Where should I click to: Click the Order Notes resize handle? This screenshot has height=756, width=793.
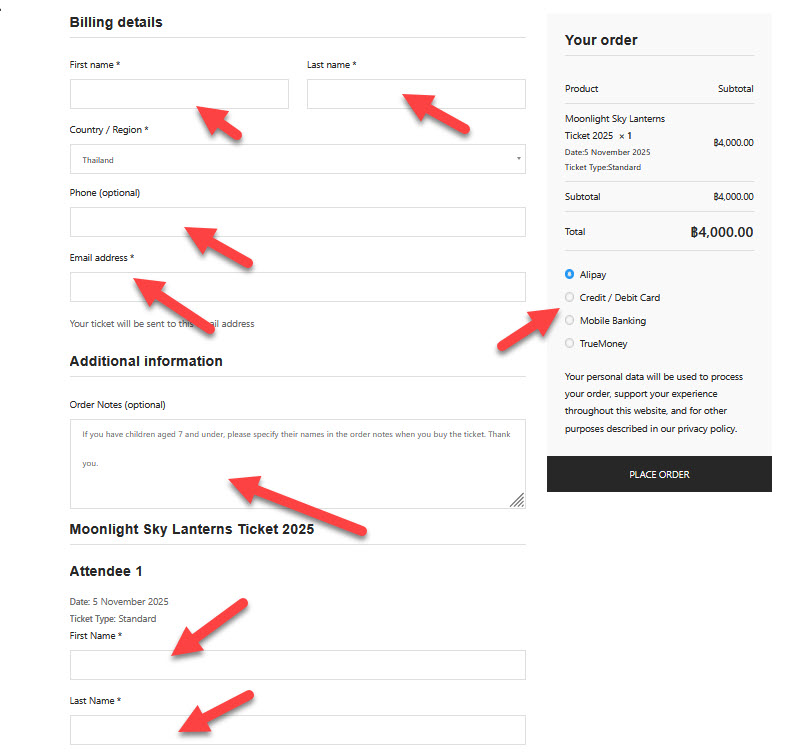(x=517, y=500)
